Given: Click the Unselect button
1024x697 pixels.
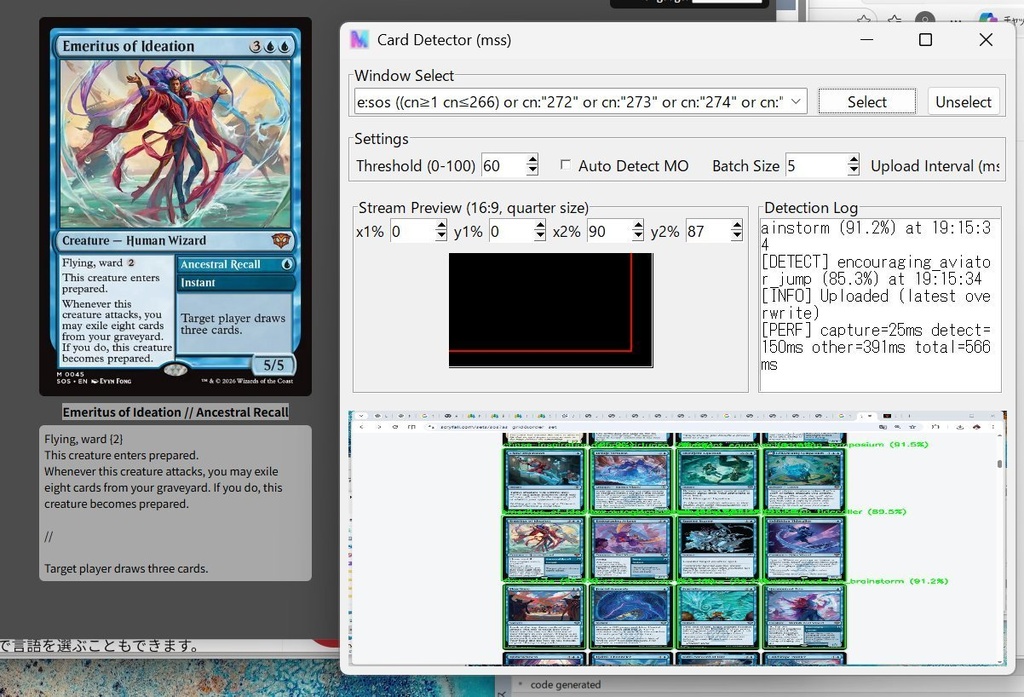Looking at the screenshot, I should pos(963,102).
